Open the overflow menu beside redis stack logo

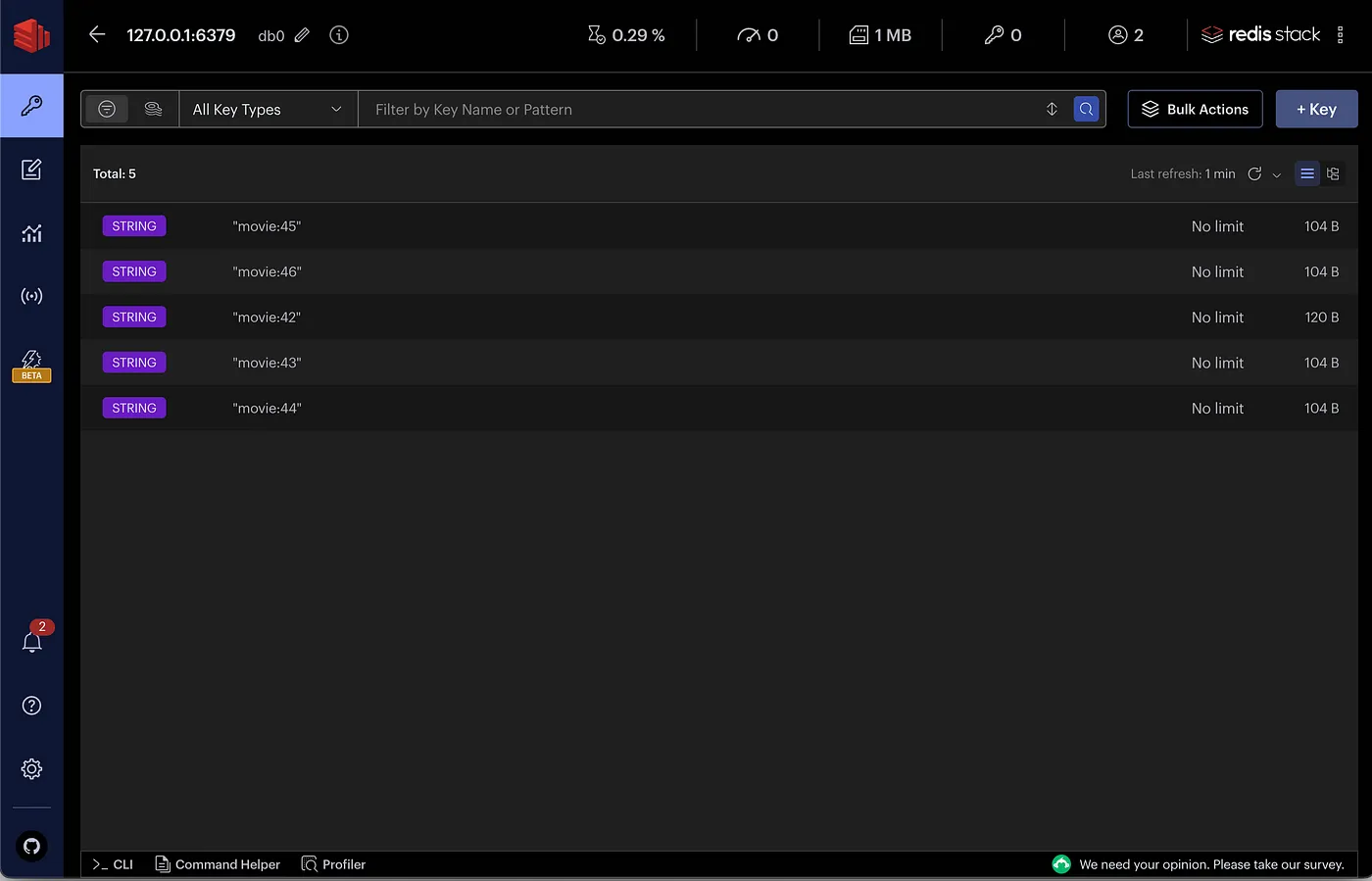click(x=1341, y=34)
